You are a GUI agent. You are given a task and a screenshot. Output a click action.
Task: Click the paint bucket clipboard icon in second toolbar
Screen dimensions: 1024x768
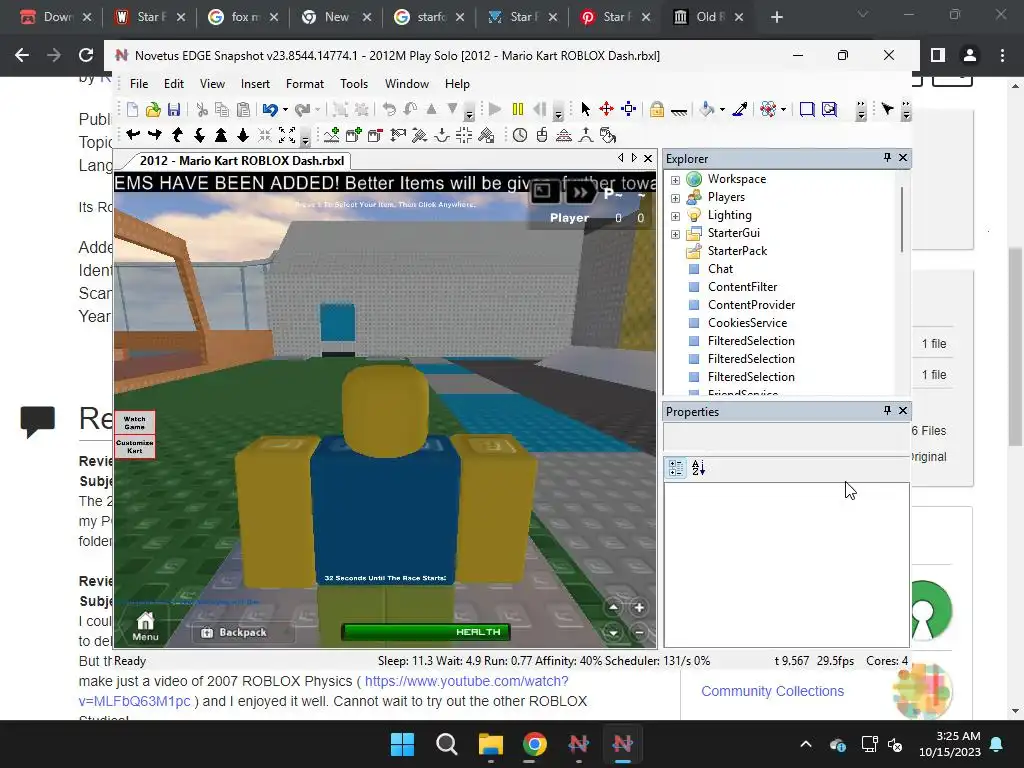point(608,135)
